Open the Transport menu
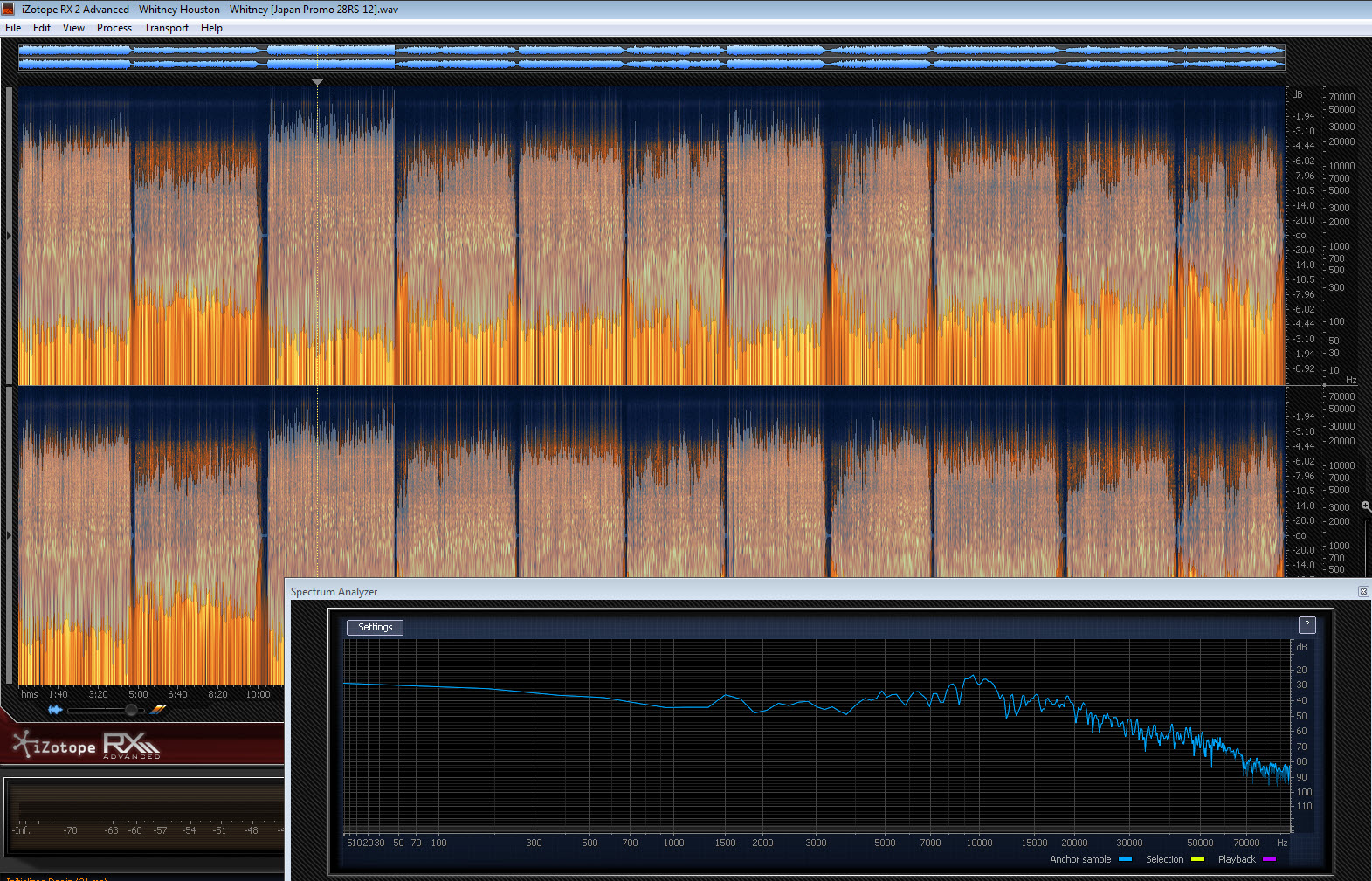1372x881 pixels. click(x=166, y=28)
